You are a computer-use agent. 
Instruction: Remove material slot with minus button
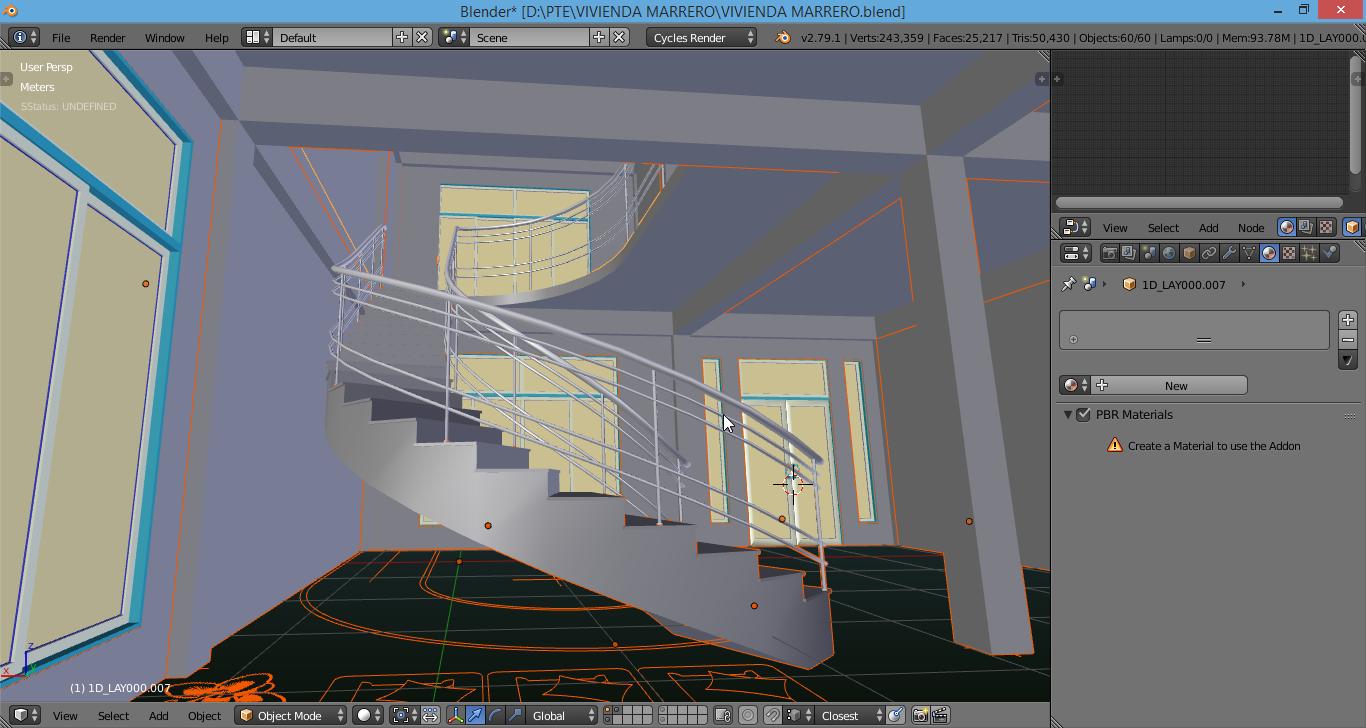[x=1348, y=340]
